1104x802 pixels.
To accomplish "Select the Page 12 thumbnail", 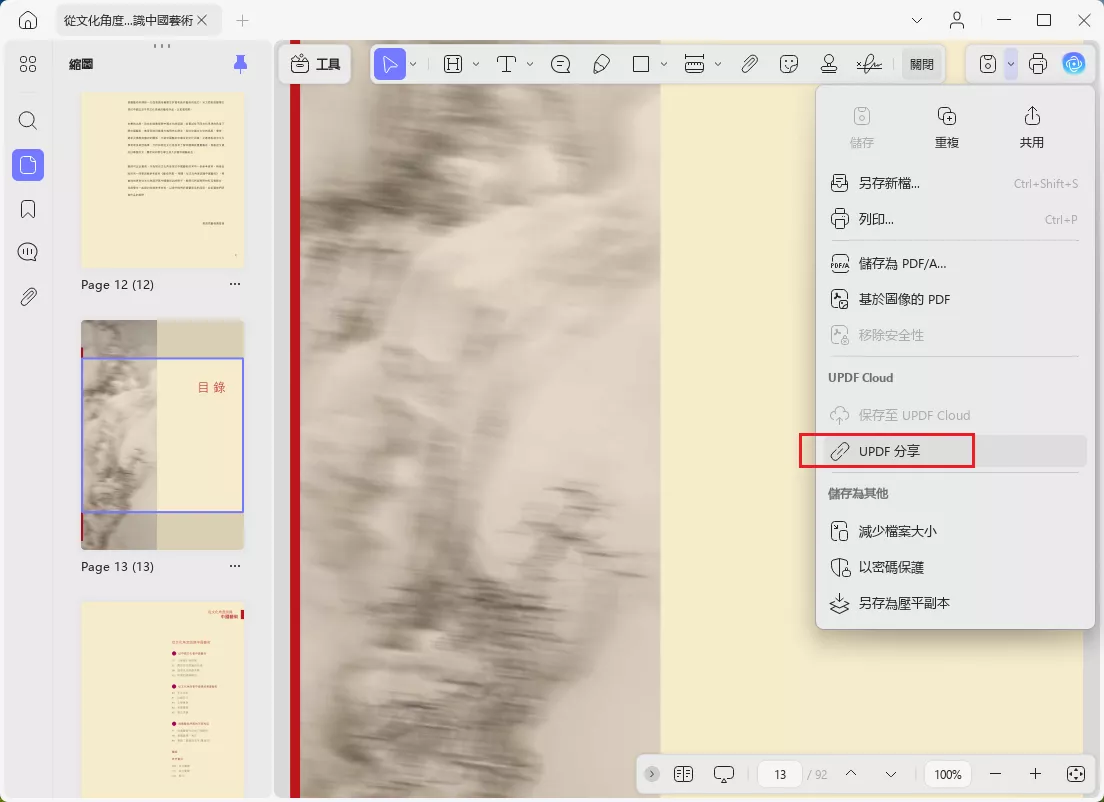I will [x=163, y=180].
